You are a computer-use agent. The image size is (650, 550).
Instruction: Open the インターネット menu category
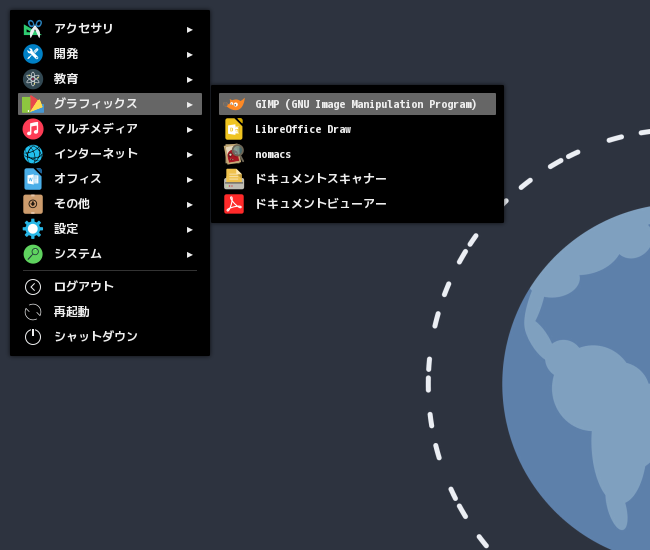pyautogui.click(x=110, y=154)
